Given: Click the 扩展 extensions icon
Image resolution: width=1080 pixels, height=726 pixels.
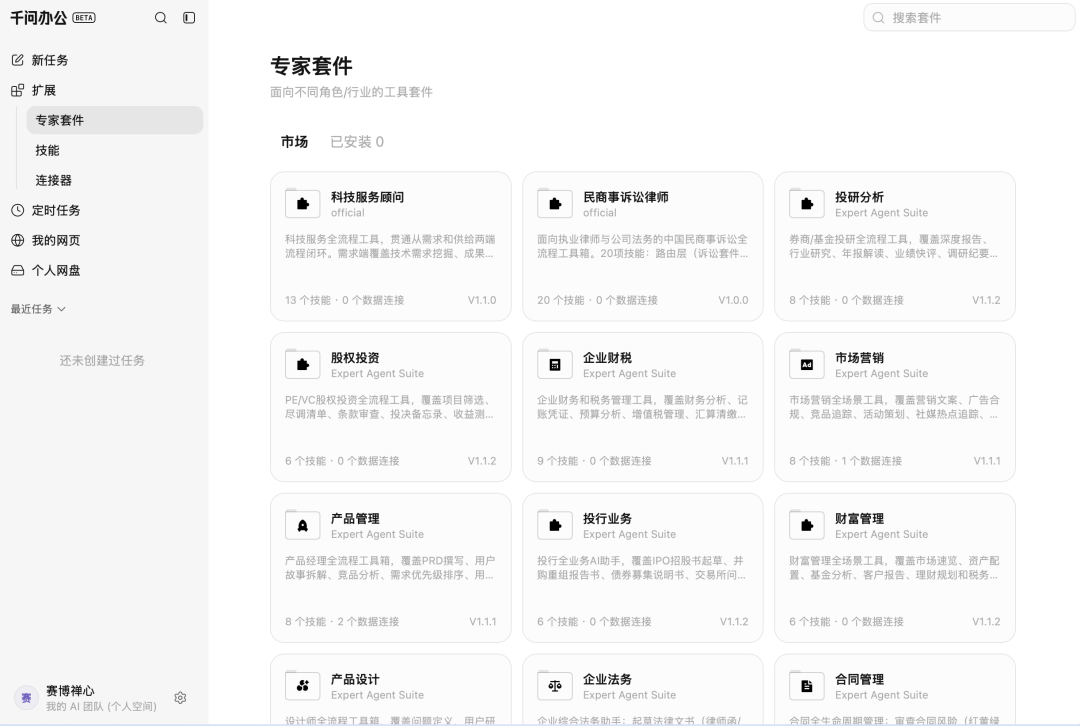Looking at the screenshot, I should (x=18, y=90).
